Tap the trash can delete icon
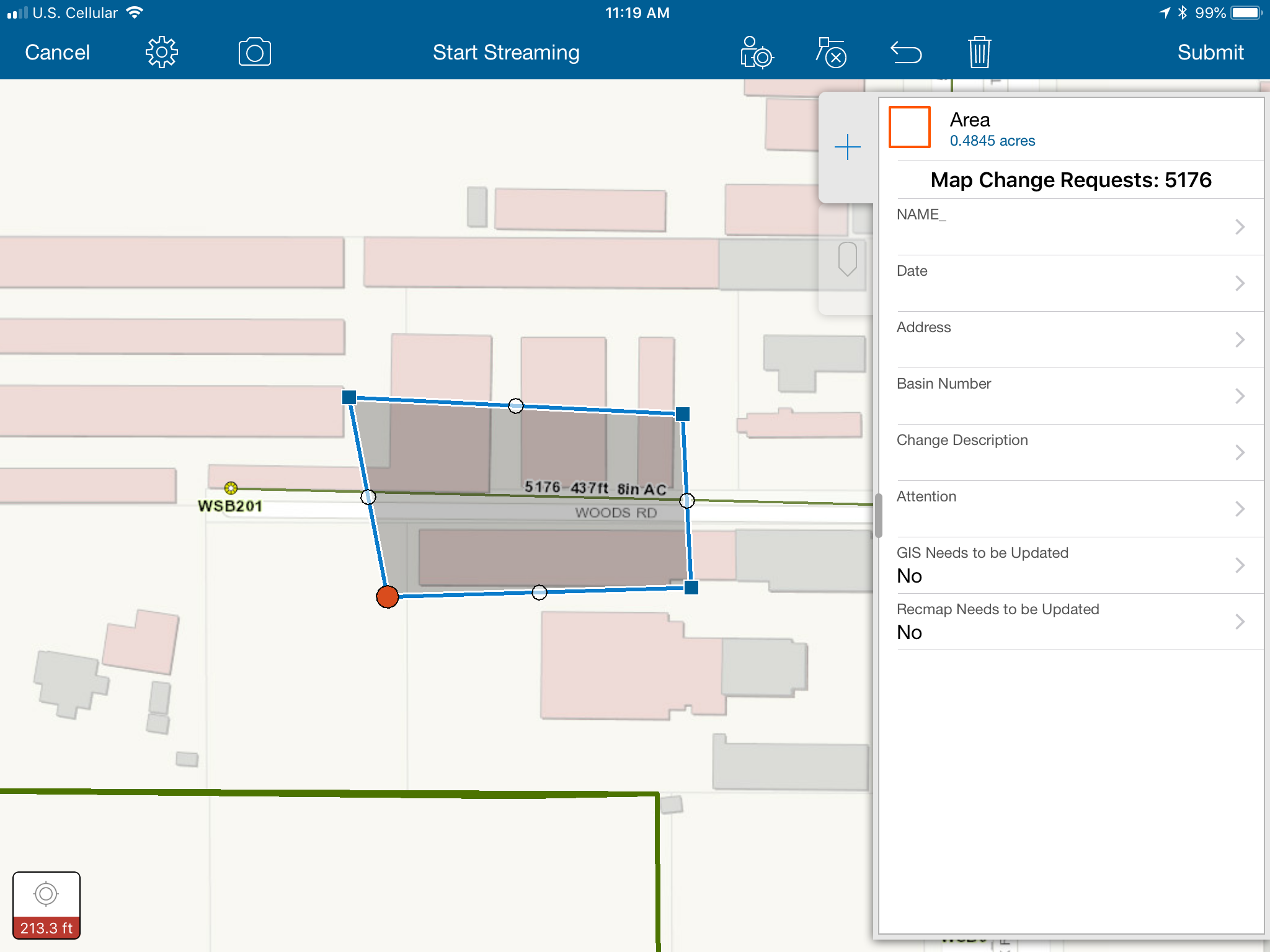 pos(980,52)
